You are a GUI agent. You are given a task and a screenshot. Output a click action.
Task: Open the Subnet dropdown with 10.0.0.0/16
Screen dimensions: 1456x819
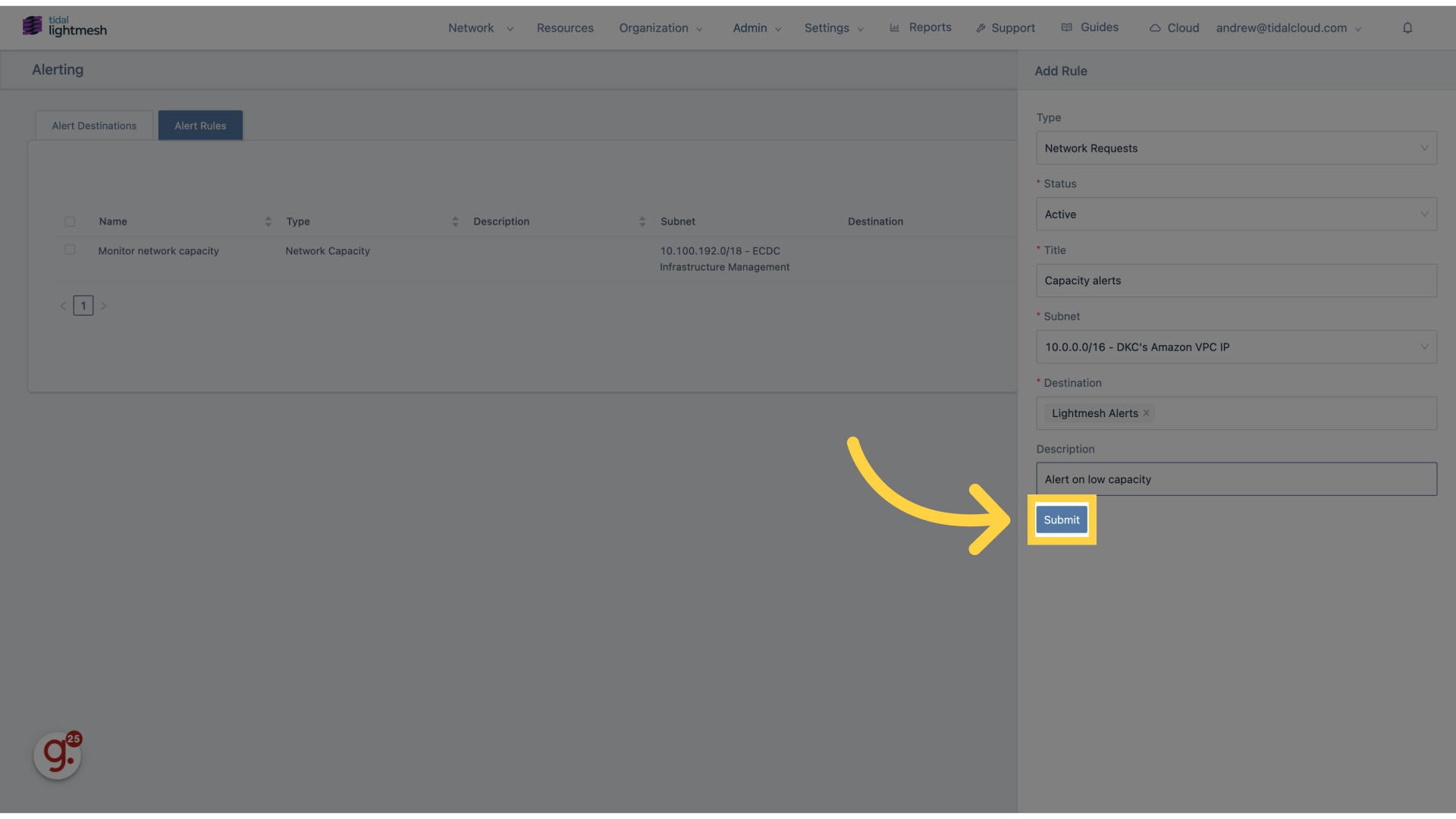1236,347
